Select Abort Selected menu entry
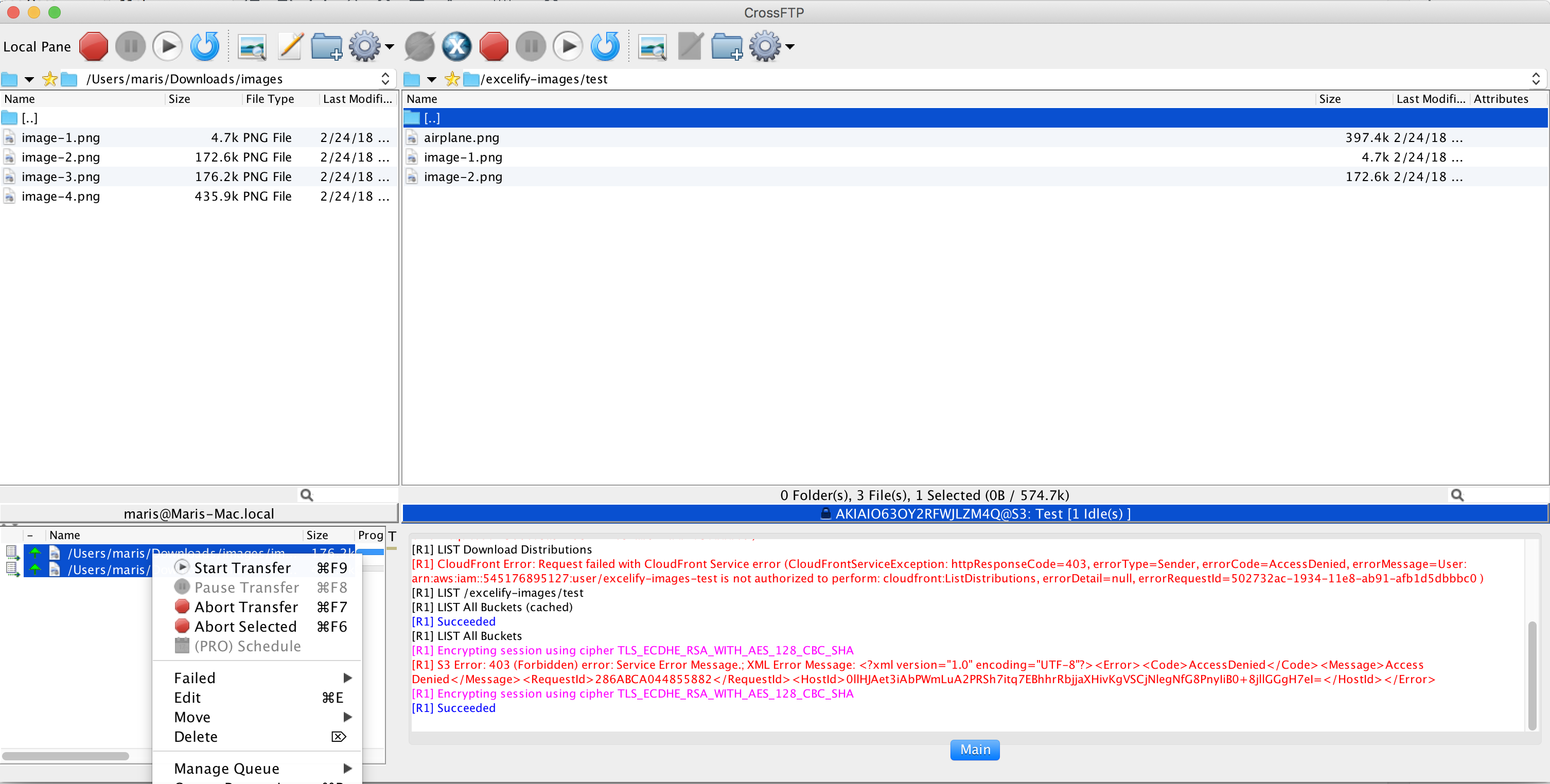The image size is (1550, 784). (245, 627)
